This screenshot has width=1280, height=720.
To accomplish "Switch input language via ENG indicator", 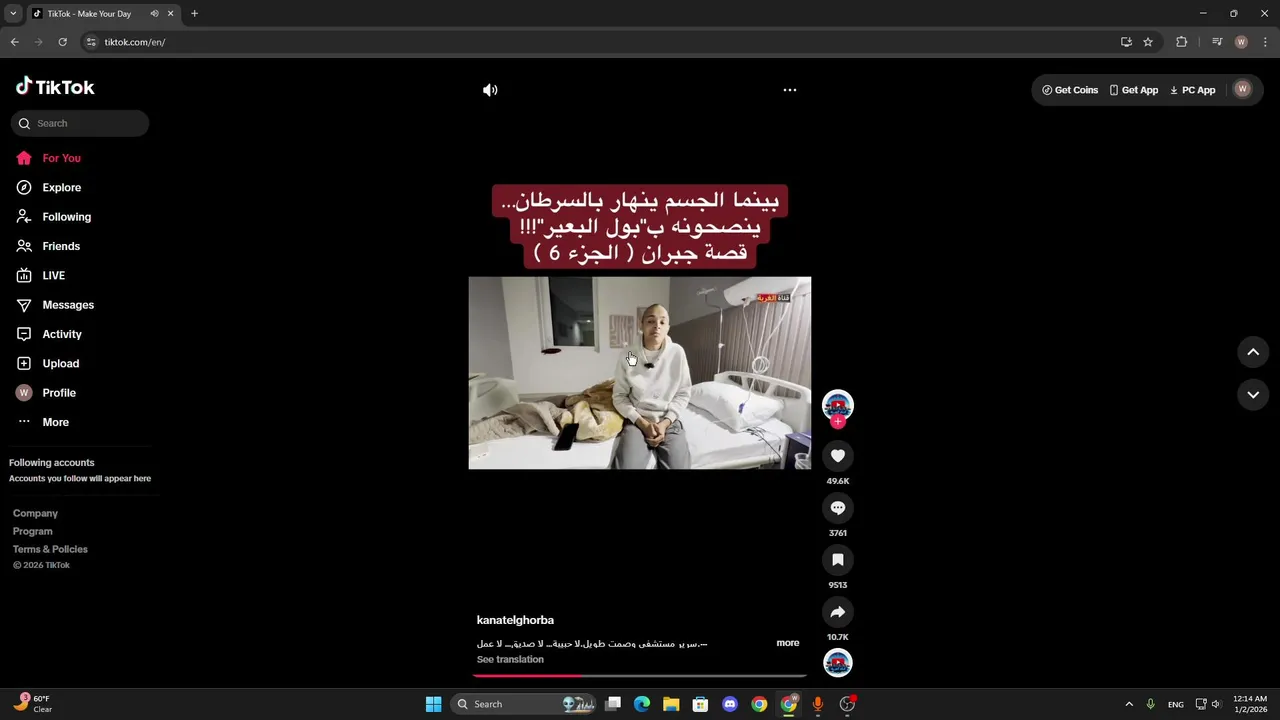I will tap(1176, 704).
